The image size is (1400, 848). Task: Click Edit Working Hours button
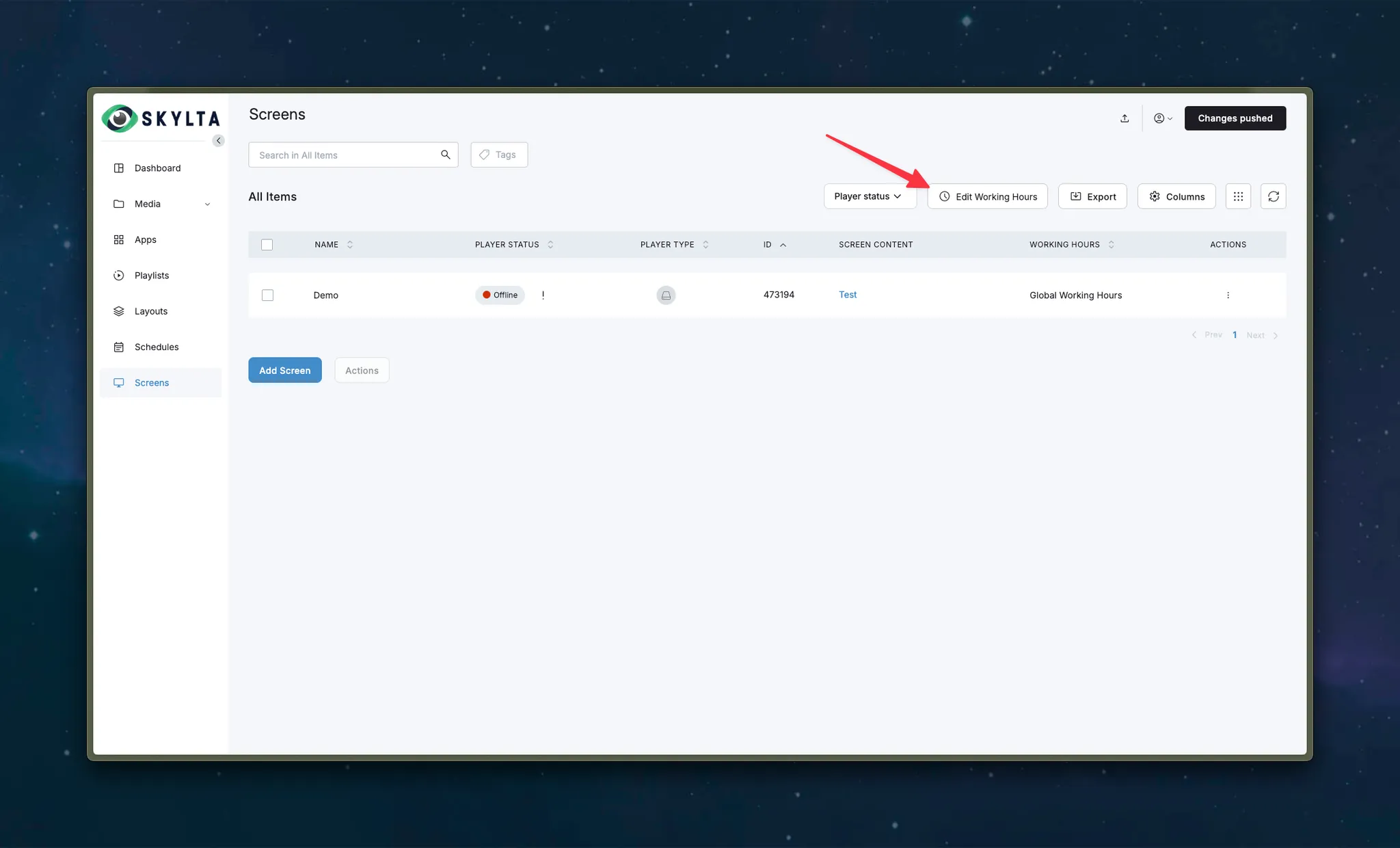(x=988, y=196)
